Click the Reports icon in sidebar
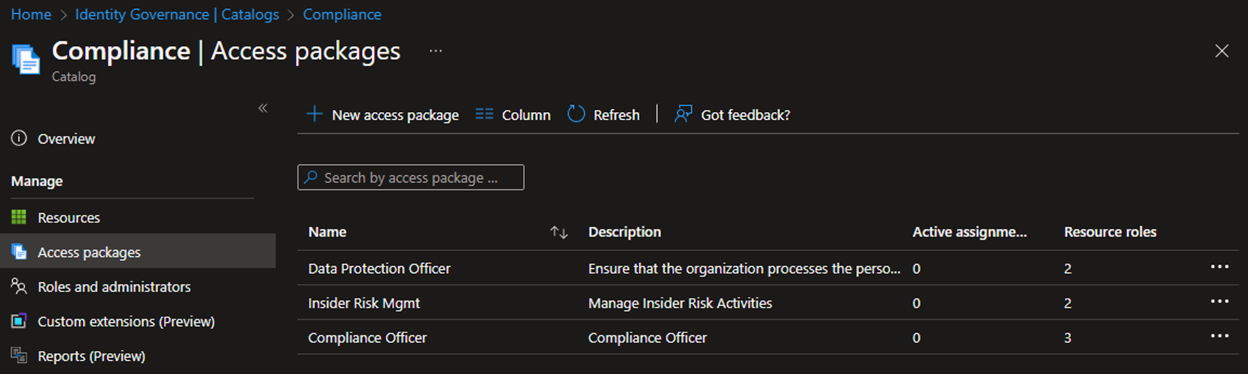Image resolution: width=1248 pixels, height=374 pixels. tap(18, 356)
